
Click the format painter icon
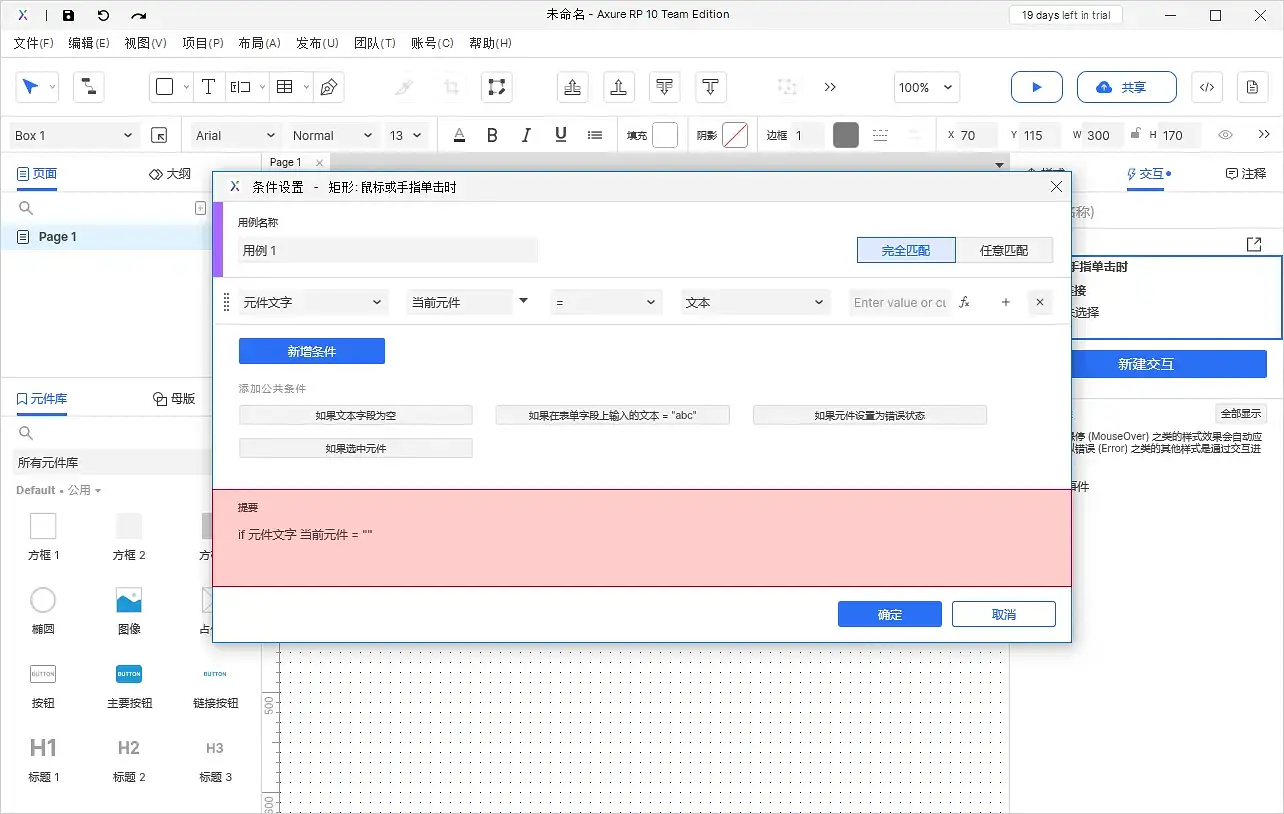click(403, 87)
